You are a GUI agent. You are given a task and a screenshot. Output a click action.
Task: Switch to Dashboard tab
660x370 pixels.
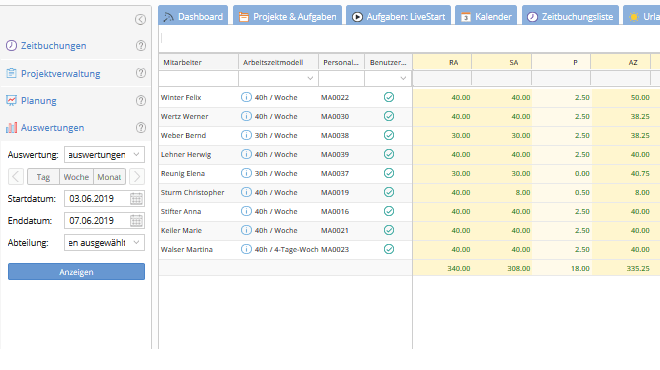click(193, 16)
